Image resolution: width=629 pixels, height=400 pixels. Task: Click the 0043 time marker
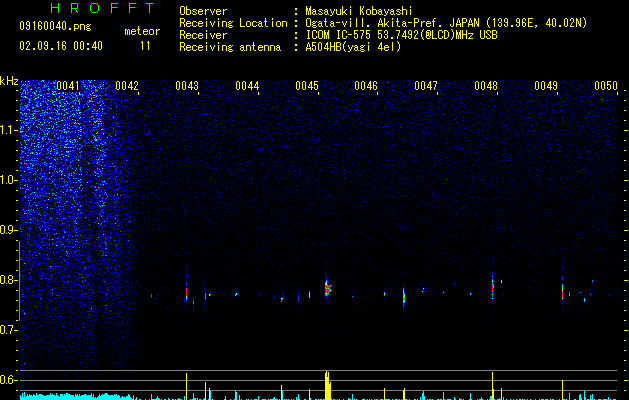pyautogui.click(x=187, y=86)
